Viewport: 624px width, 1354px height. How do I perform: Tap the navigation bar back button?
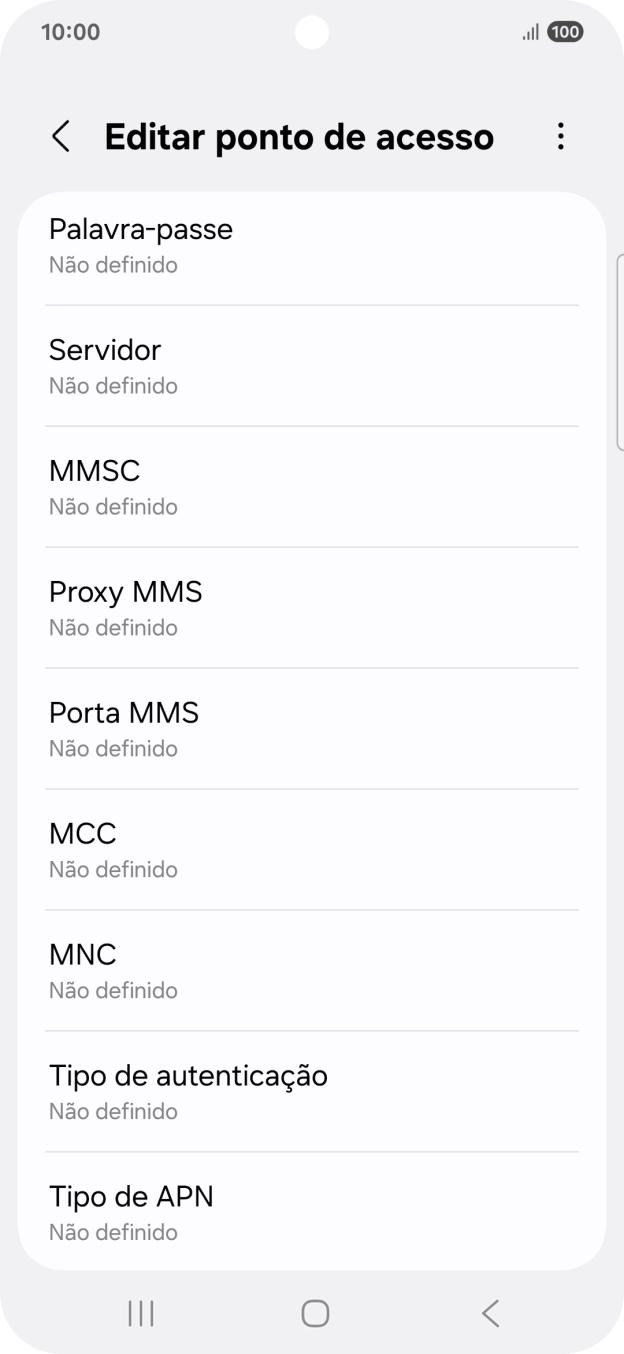tap(489, 1314)
